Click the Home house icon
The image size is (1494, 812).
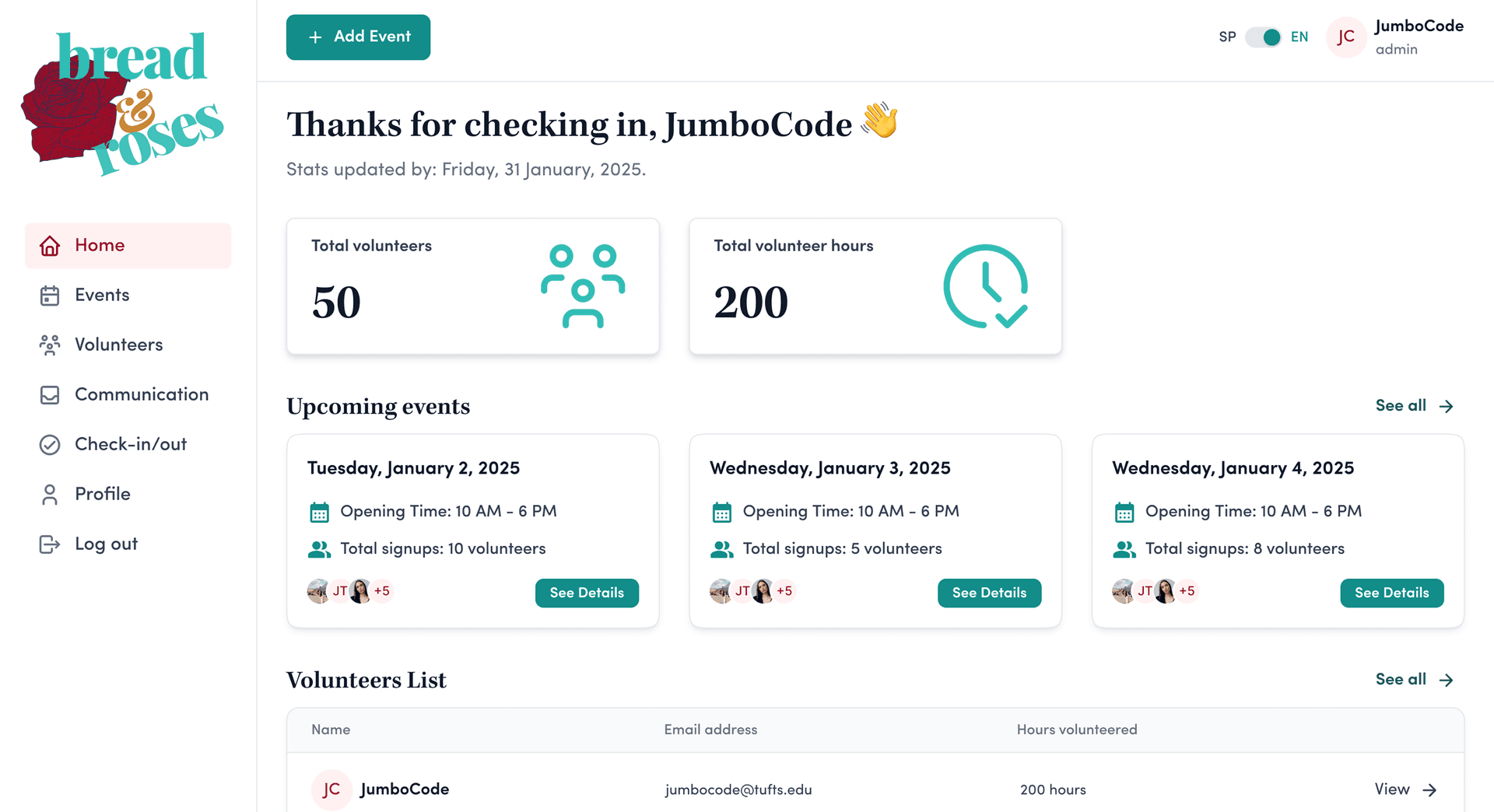[50, 246]
